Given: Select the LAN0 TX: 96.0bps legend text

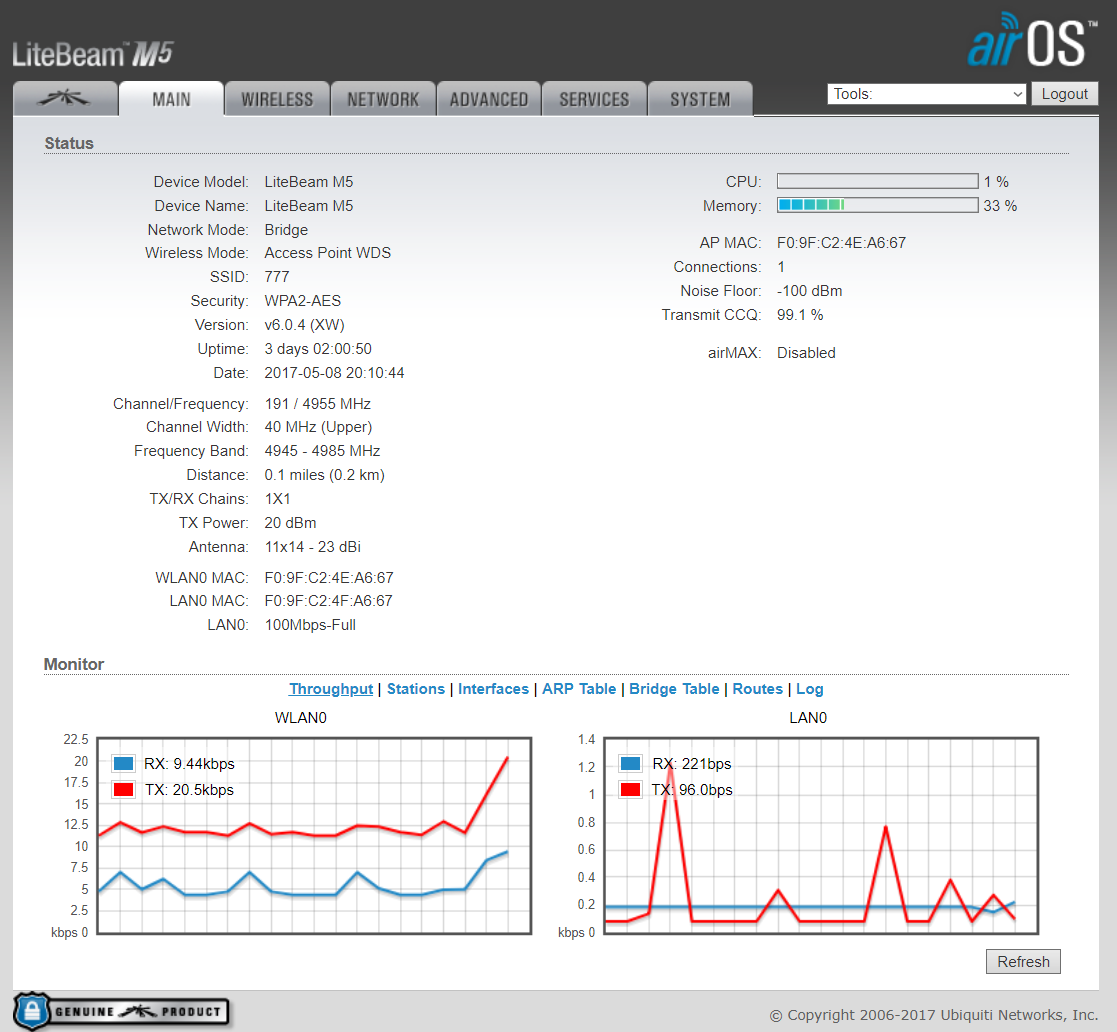Looking at the screenshot, I should pos(692,790).
